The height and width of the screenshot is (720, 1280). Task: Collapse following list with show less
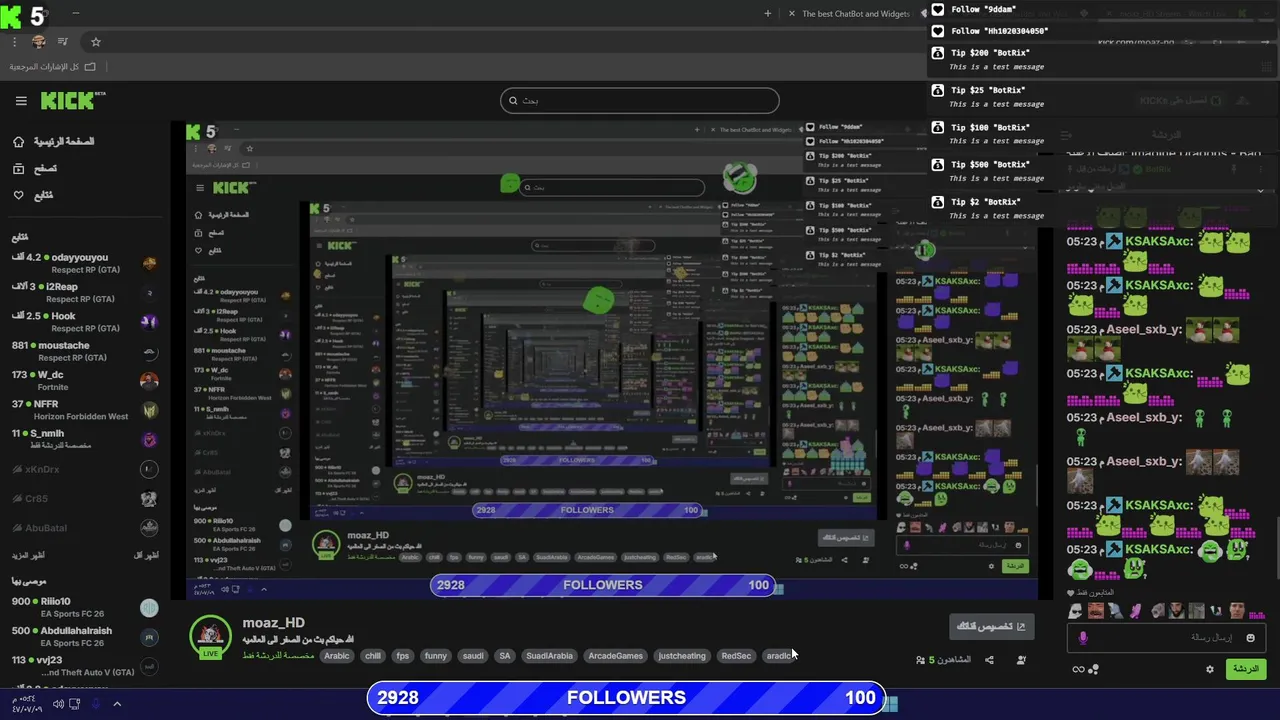tap(147, 555)
